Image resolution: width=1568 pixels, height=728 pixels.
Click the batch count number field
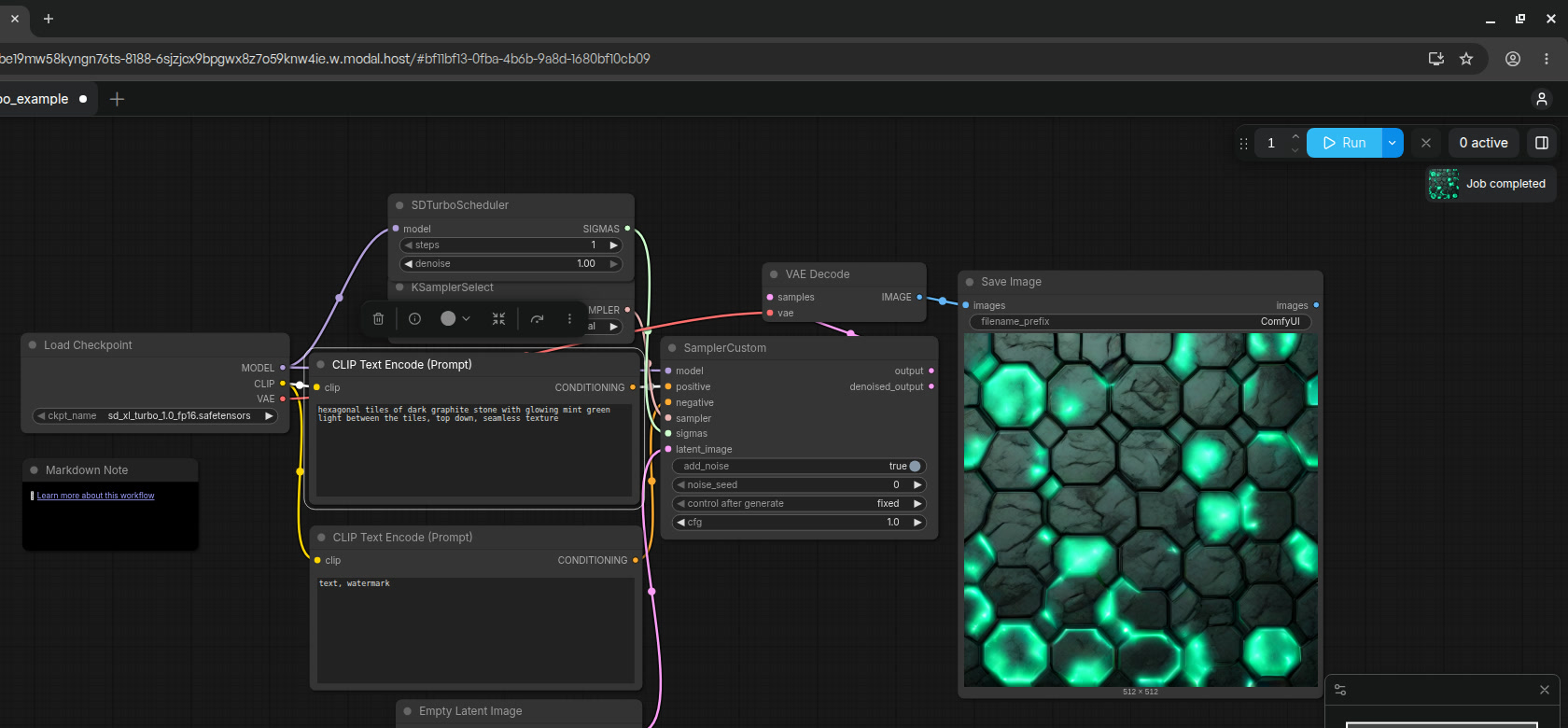tap(1271, 143)
